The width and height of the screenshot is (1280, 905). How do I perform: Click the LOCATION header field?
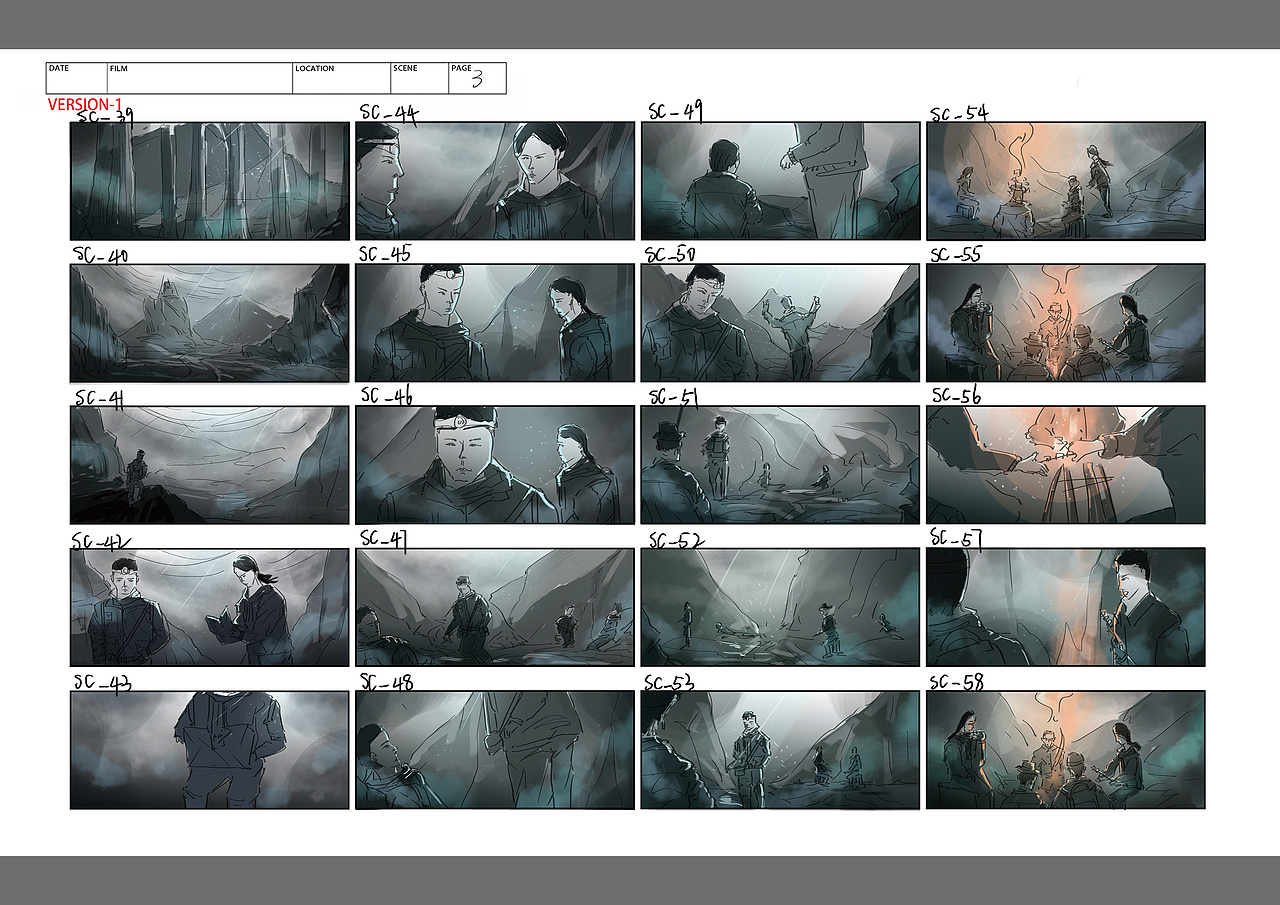point(341,78)
